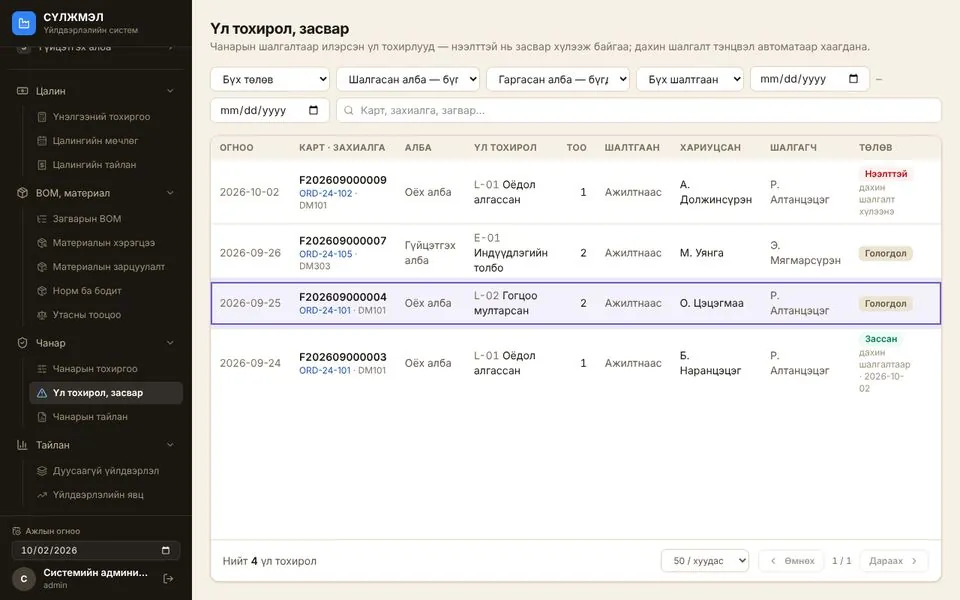Open the Гаргасан алба filter dropdown
The height and width of the screenshot is (600, 960).
click(558, 79)
